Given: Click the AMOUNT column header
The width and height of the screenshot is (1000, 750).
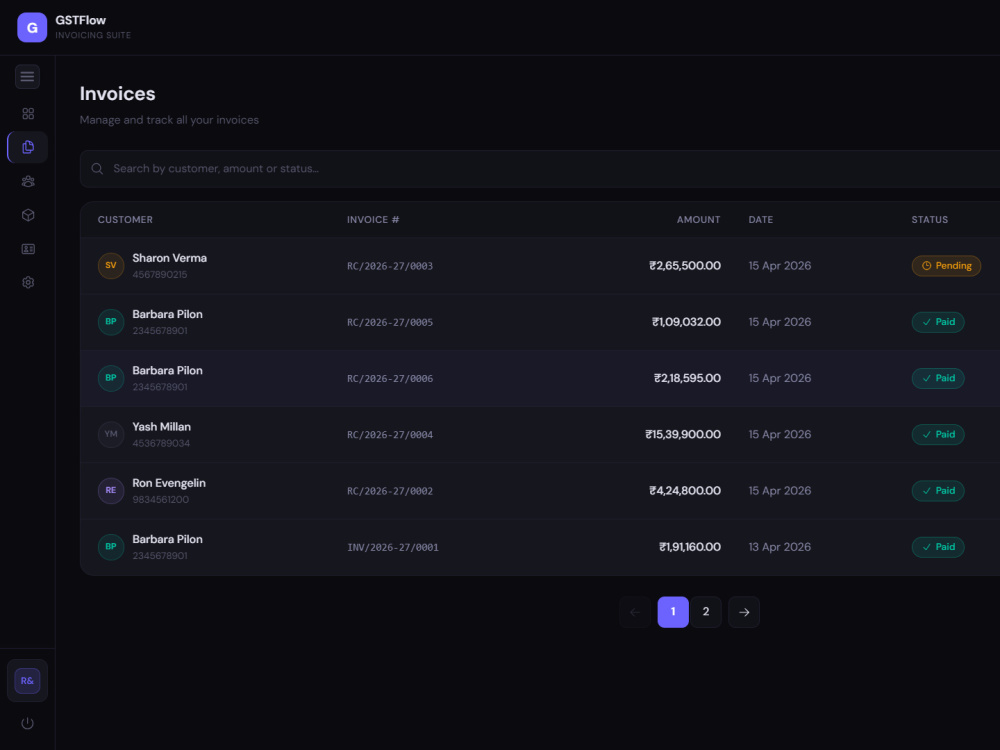Looking at the screenshot, I should coord(698,220).
